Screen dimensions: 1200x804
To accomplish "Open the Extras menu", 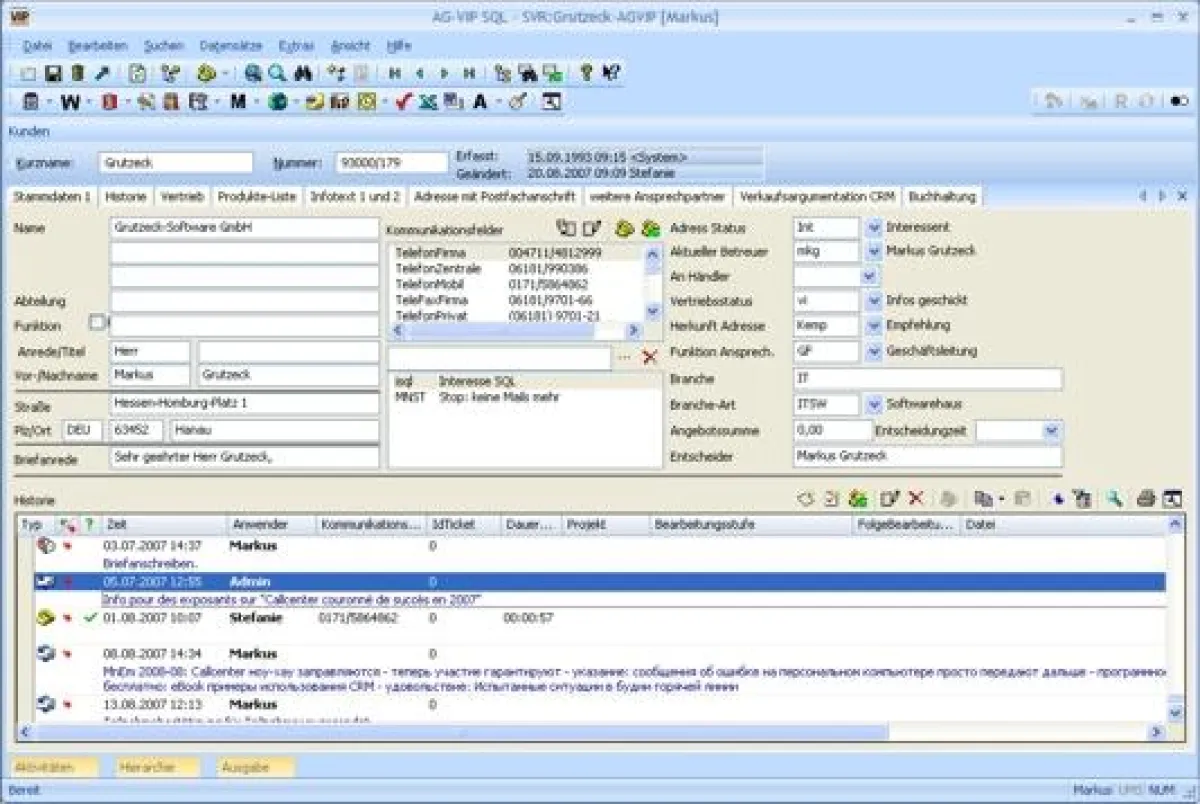I will click(297, 46).
